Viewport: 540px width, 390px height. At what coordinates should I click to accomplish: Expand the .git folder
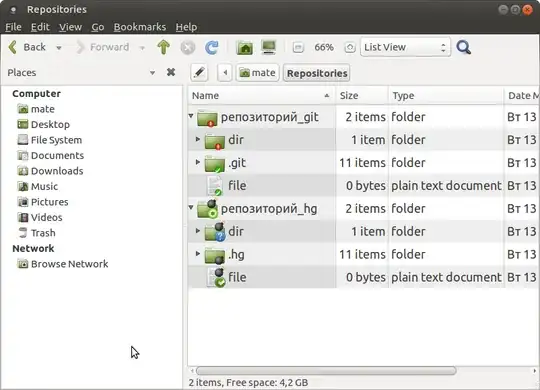coord(198,162)
